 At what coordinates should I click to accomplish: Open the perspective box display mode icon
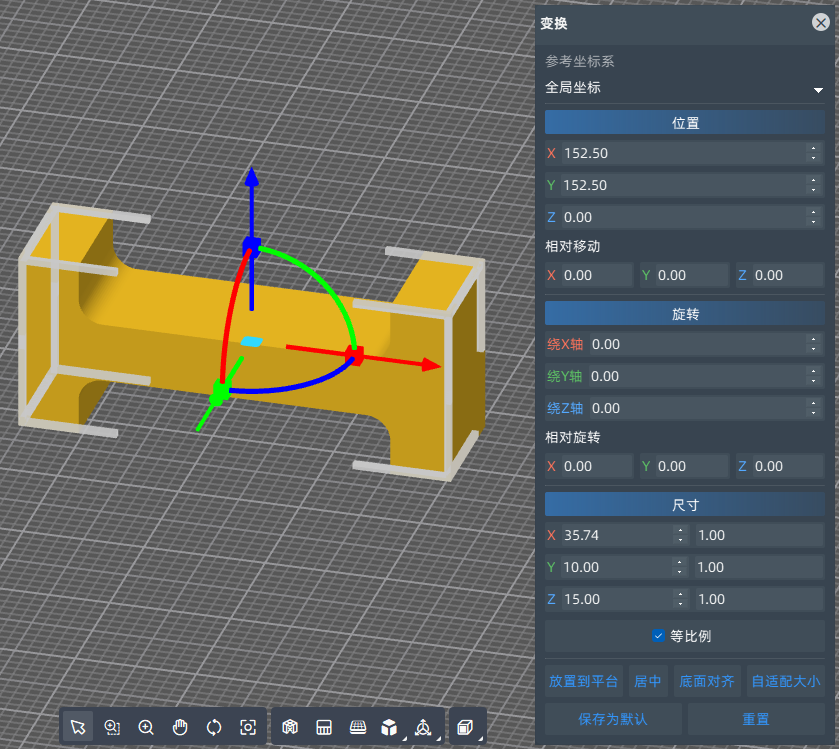pos(466,727)
